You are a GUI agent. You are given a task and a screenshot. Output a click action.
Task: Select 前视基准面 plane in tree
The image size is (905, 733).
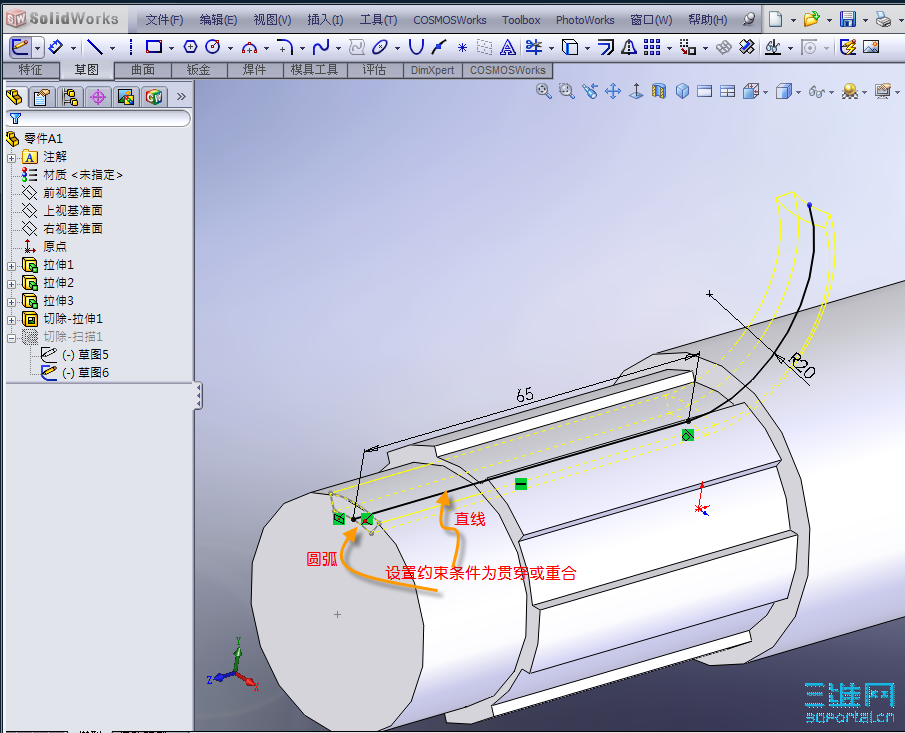73,192
